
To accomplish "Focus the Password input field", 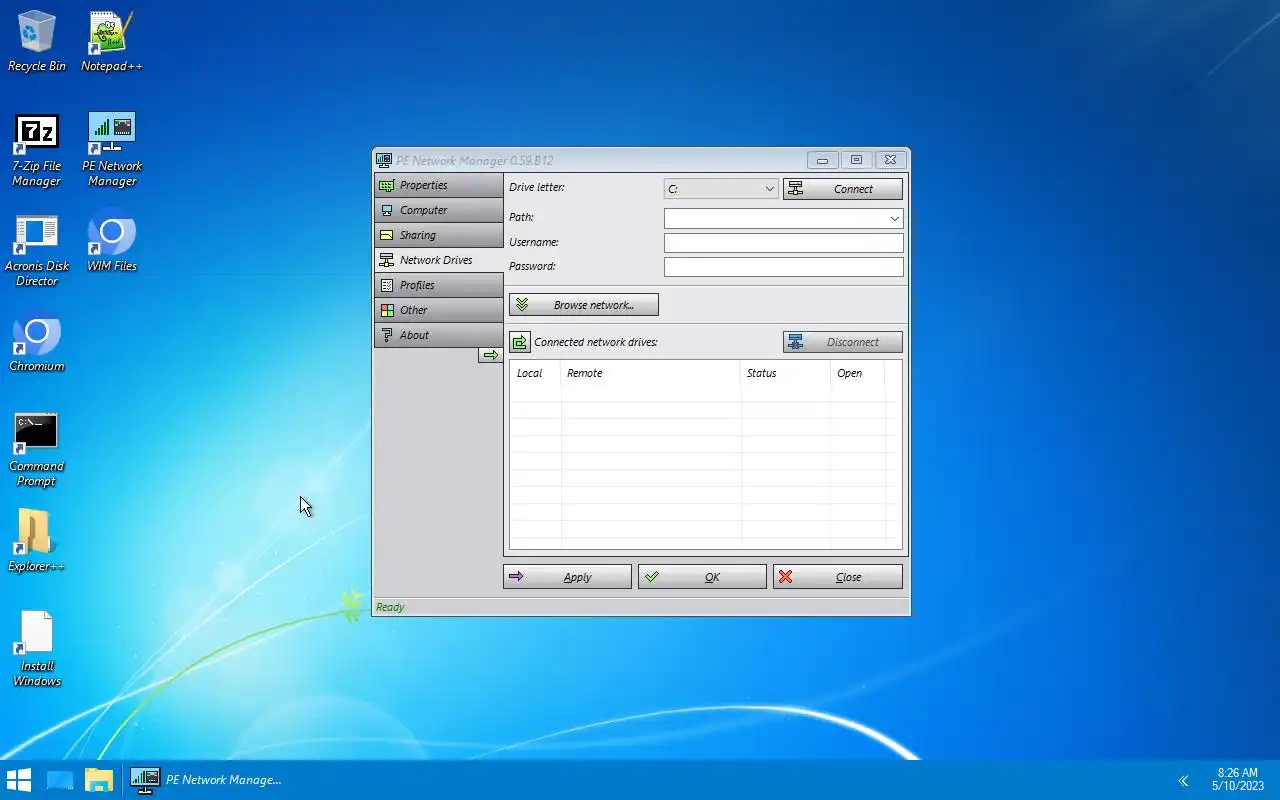I will pyautogui.click(x=784, y=267).
